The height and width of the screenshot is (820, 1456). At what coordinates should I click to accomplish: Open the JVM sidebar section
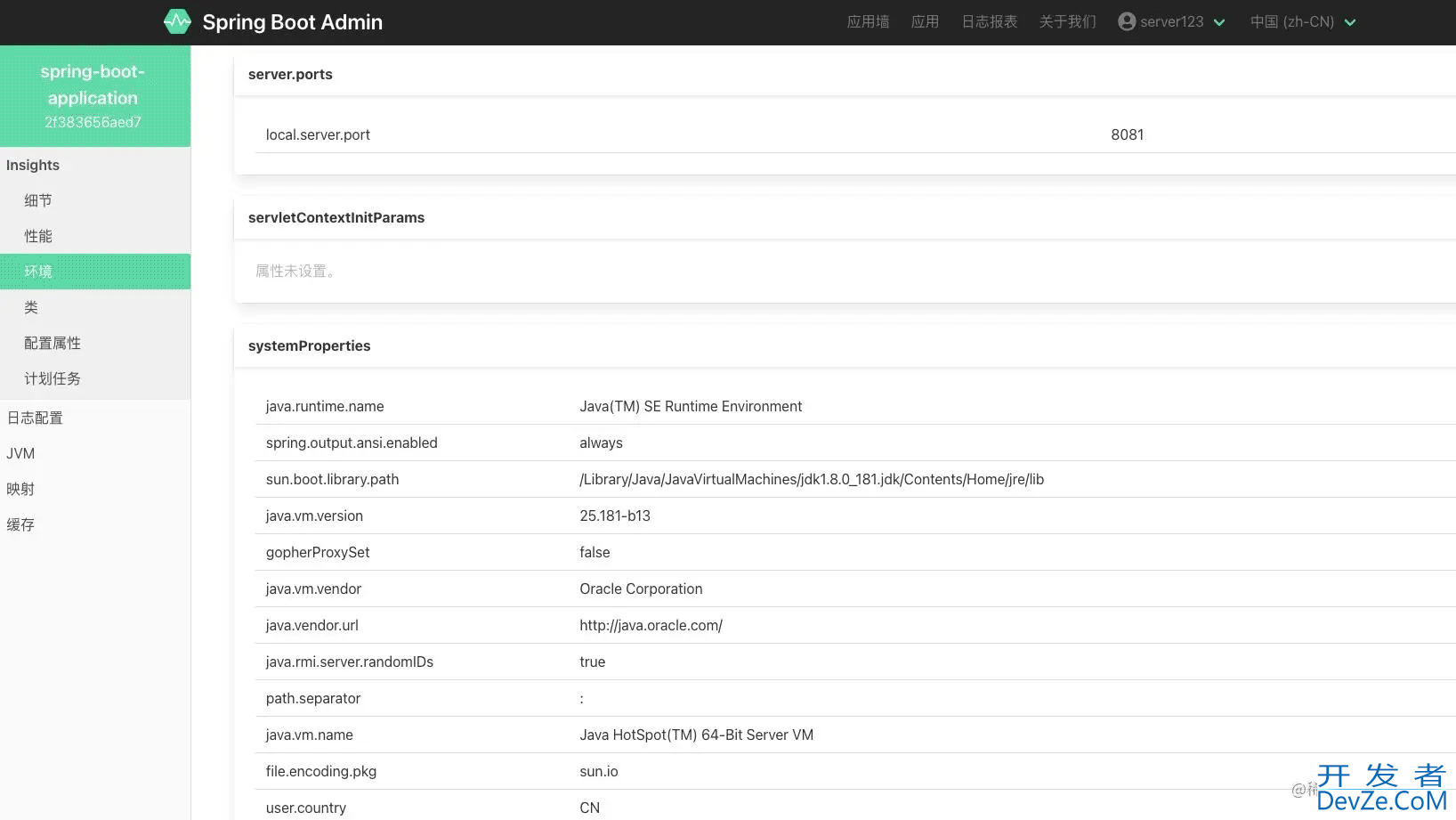(x=95, y=453)
